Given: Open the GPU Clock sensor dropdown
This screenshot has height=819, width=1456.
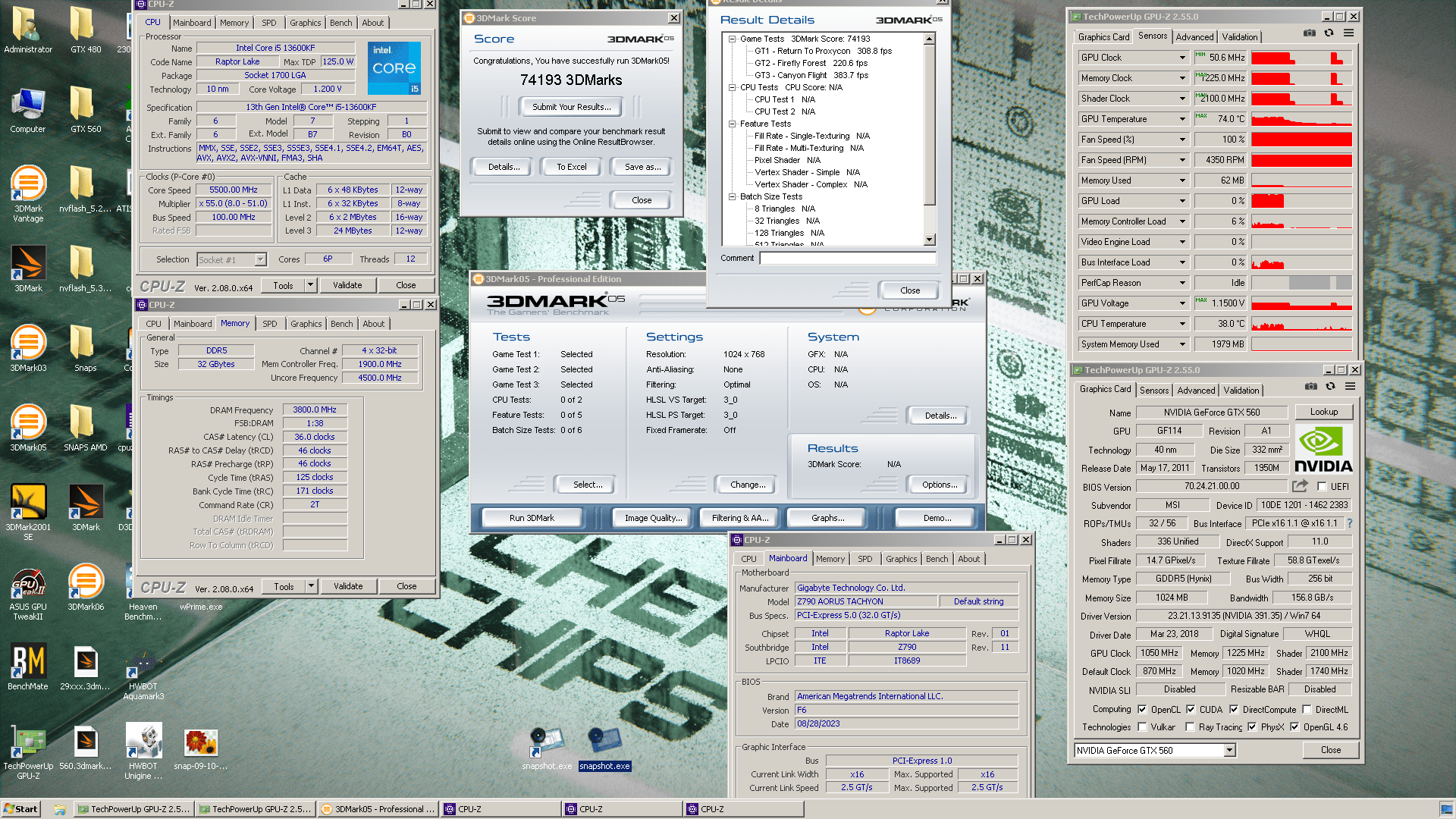Looking at the screenshot, I should [x=1181, y=58].
